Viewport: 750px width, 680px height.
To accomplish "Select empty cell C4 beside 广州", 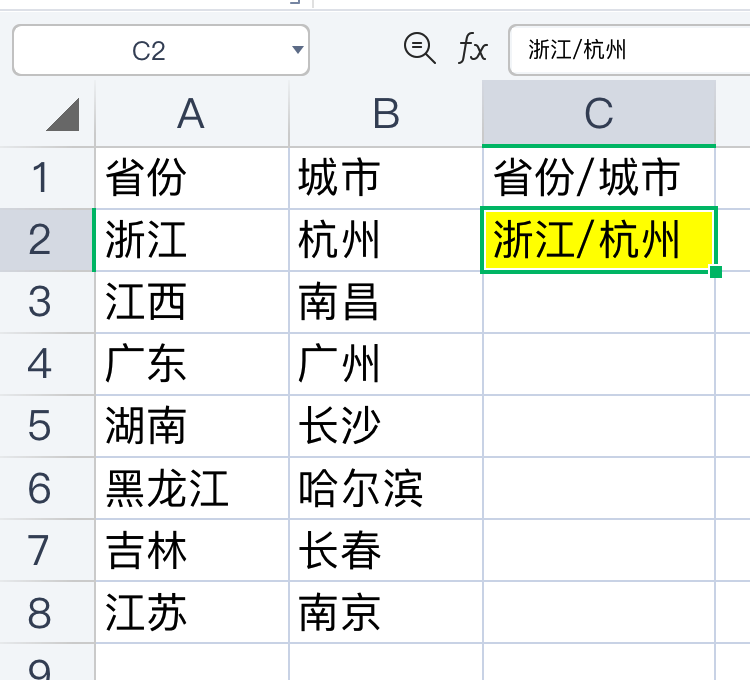I will tap(599, 364).
